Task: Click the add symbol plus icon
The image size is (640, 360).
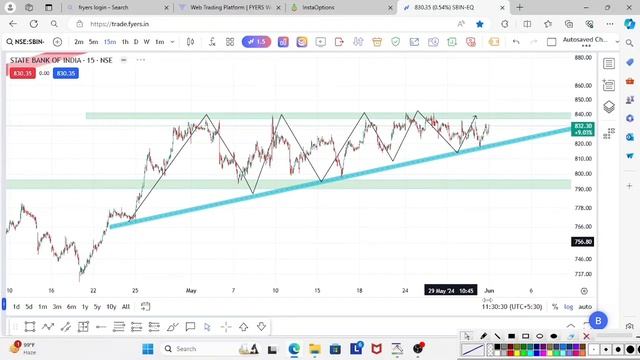Action: (x=58, y=42)
